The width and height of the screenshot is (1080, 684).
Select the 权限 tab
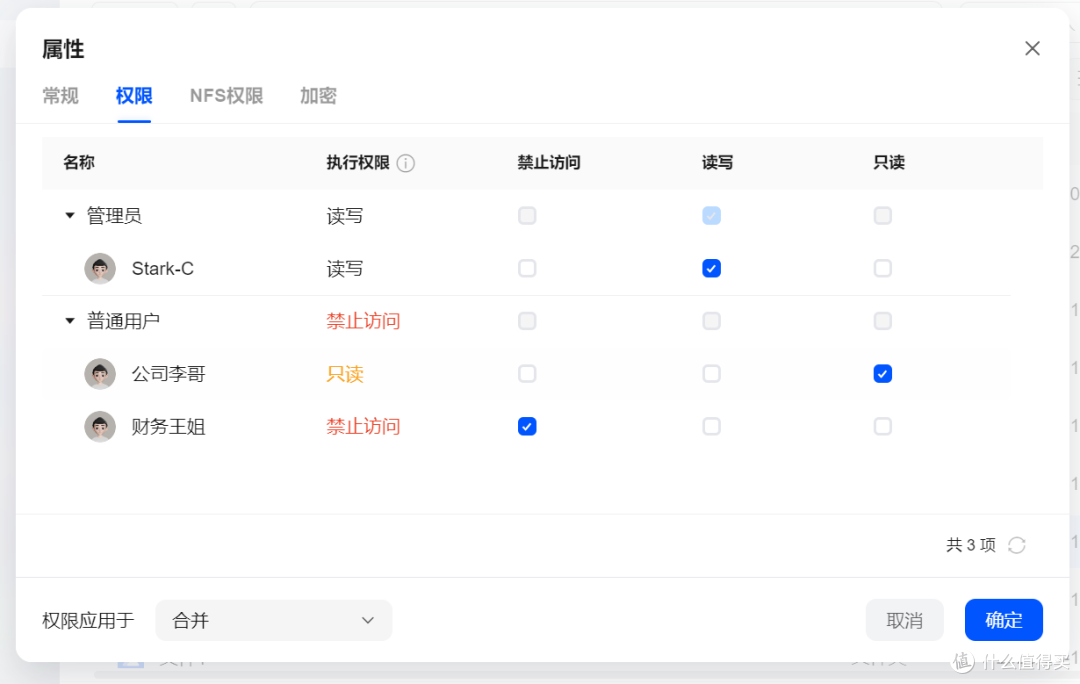click(x=134, y=96)
